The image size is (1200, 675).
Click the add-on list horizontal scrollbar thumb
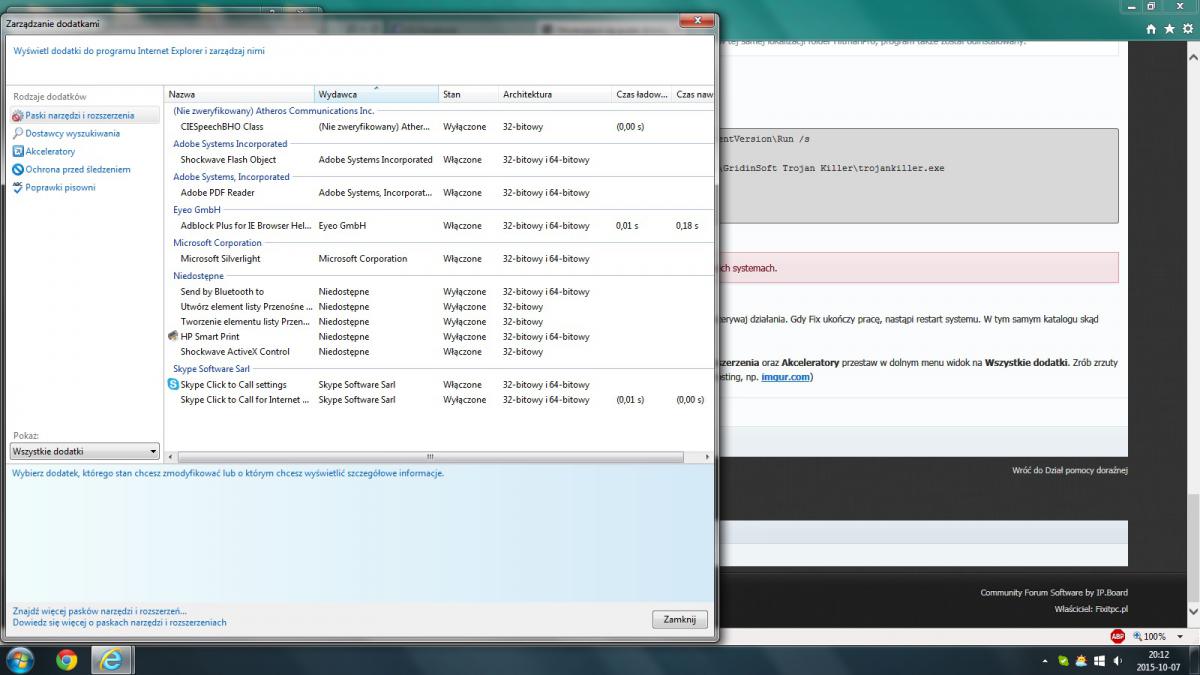(431, 456)
